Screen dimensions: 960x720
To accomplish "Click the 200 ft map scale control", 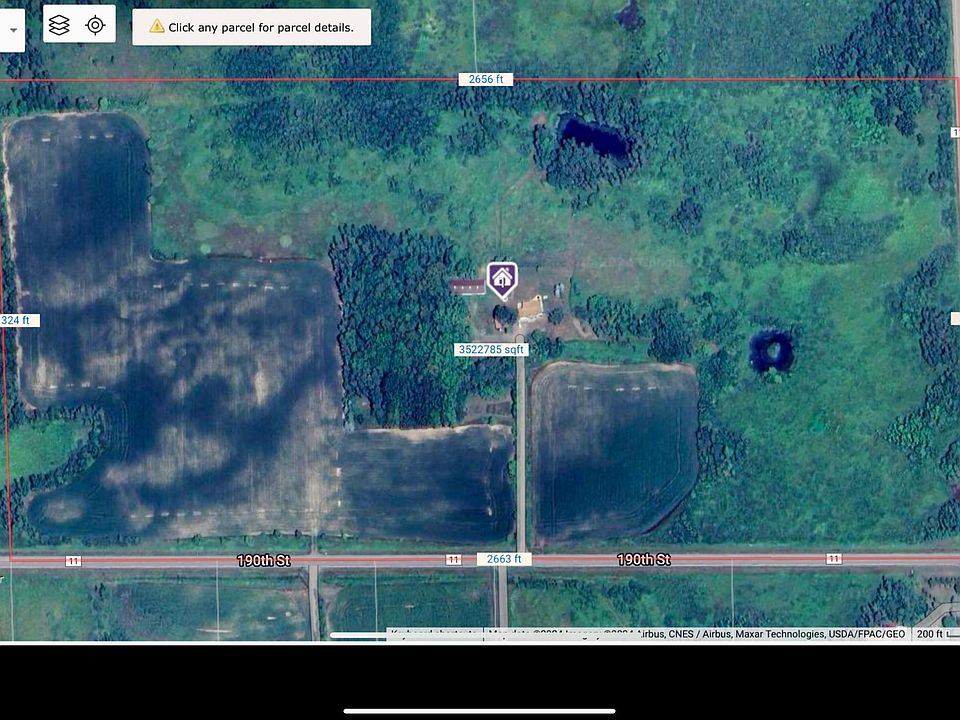I will click(934, 634).
